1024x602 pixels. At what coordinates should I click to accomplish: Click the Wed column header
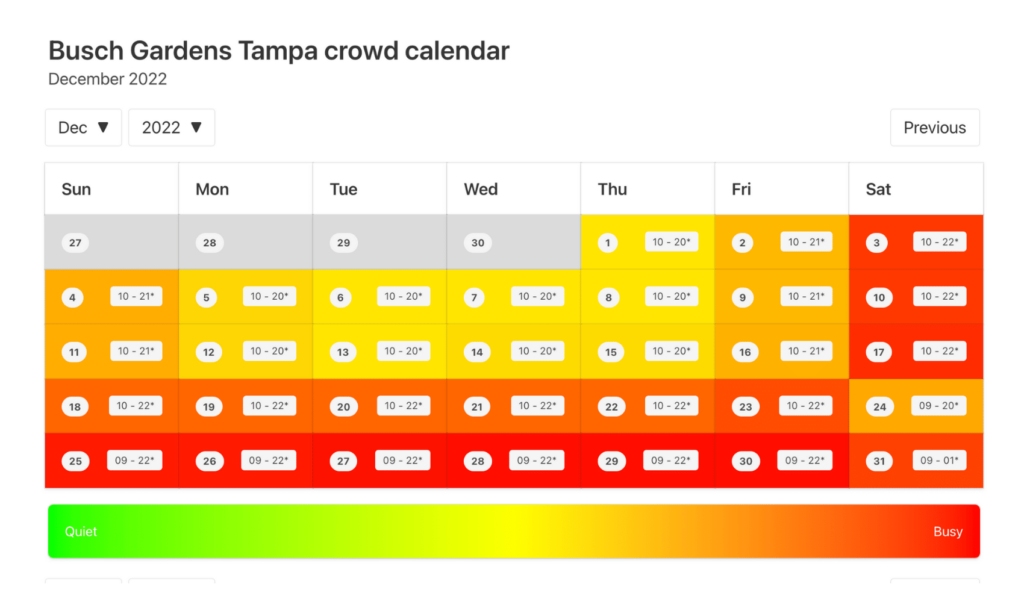click(x=480, y=189)
